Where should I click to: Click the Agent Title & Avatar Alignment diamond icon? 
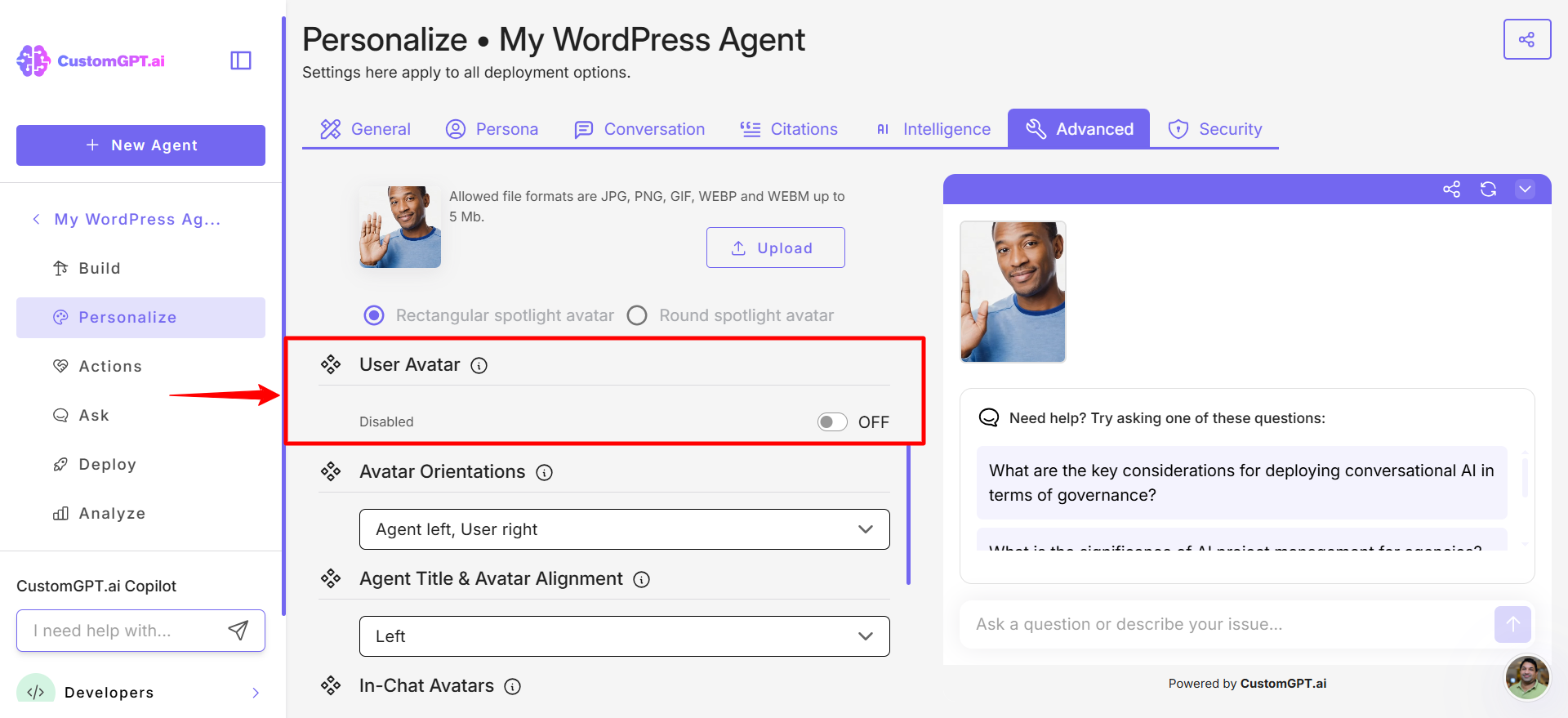tap(331, 578)
